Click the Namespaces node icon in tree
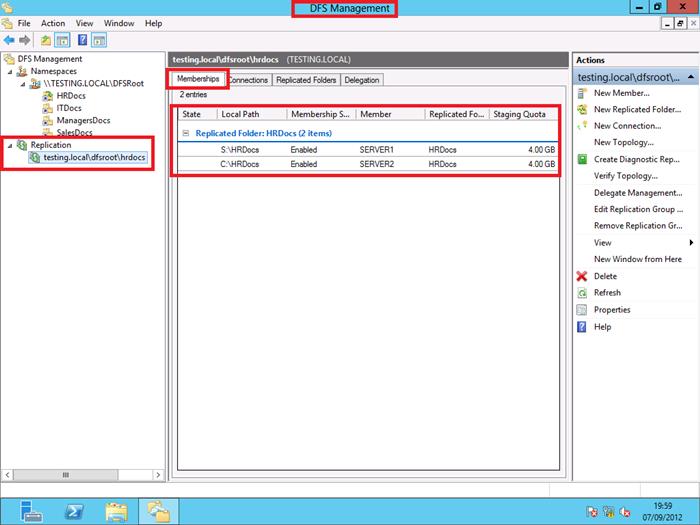Image resolution: width=700 pixels, height=525 pixels. [22, 71]
